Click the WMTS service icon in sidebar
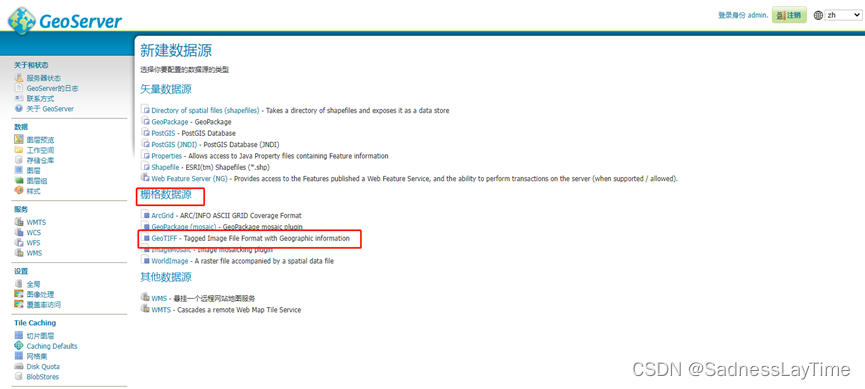This screenshot has width=865, height=389. [x=19, y=222]
